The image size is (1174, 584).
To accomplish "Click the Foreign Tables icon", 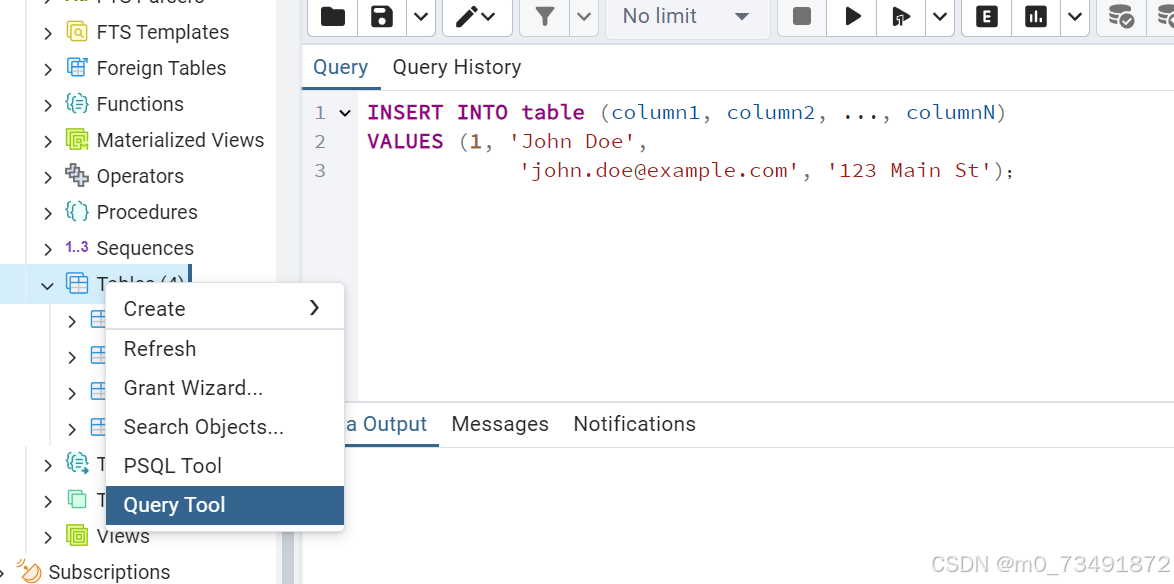I will click(x=77, y=67).
